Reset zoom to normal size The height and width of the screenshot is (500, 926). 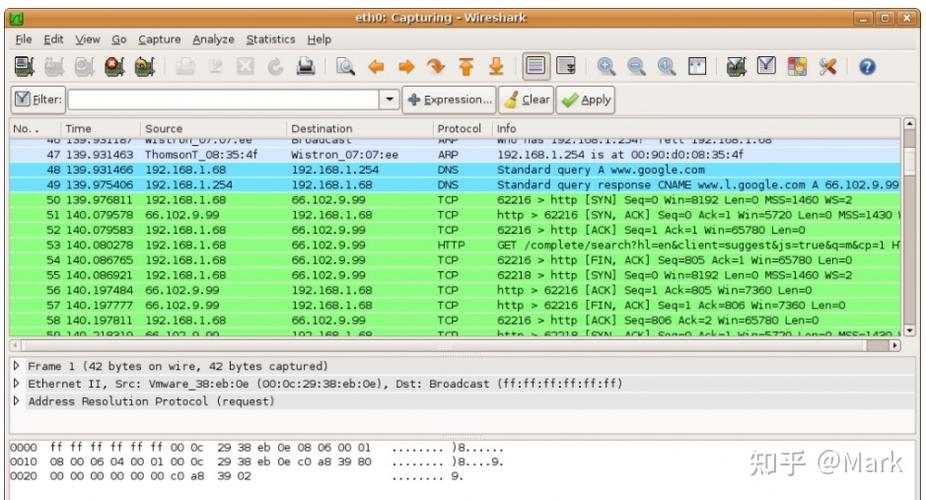(667, 66)
